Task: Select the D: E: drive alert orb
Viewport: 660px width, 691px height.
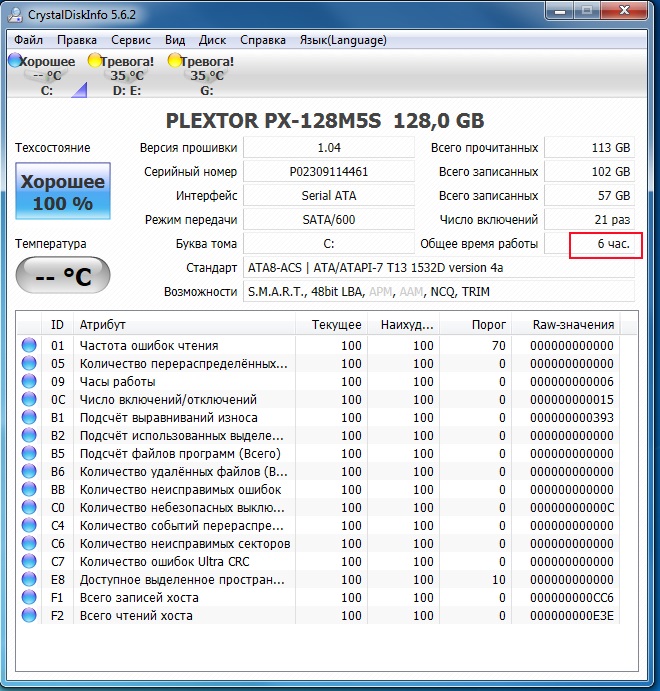Action: [x=95, y=61]
